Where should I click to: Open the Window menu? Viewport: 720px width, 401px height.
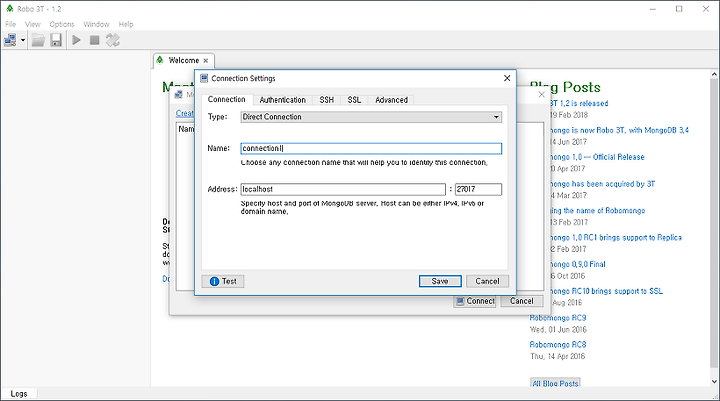point(96,24)
